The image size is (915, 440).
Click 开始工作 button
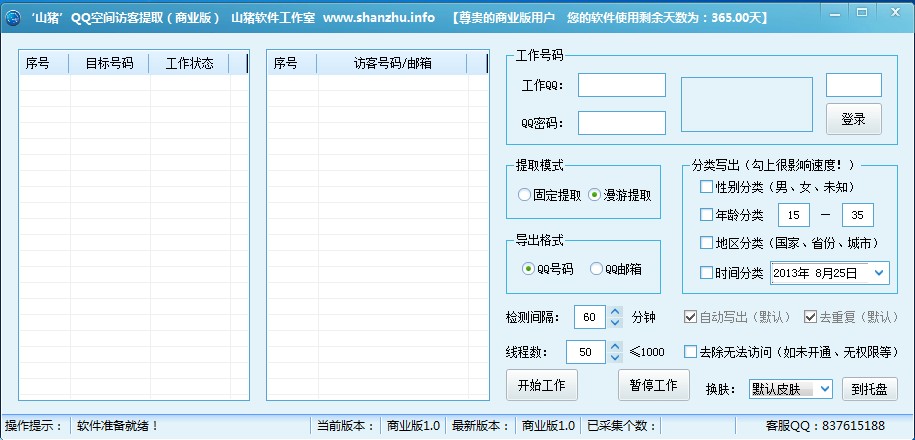[x=542, y=385]
